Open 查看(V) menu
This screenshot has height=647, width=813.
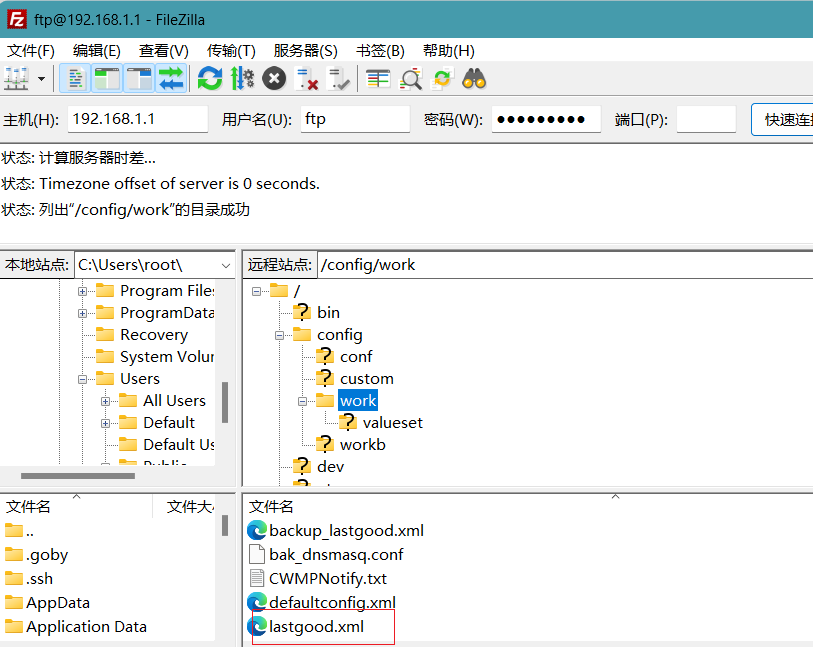point(163,51)
